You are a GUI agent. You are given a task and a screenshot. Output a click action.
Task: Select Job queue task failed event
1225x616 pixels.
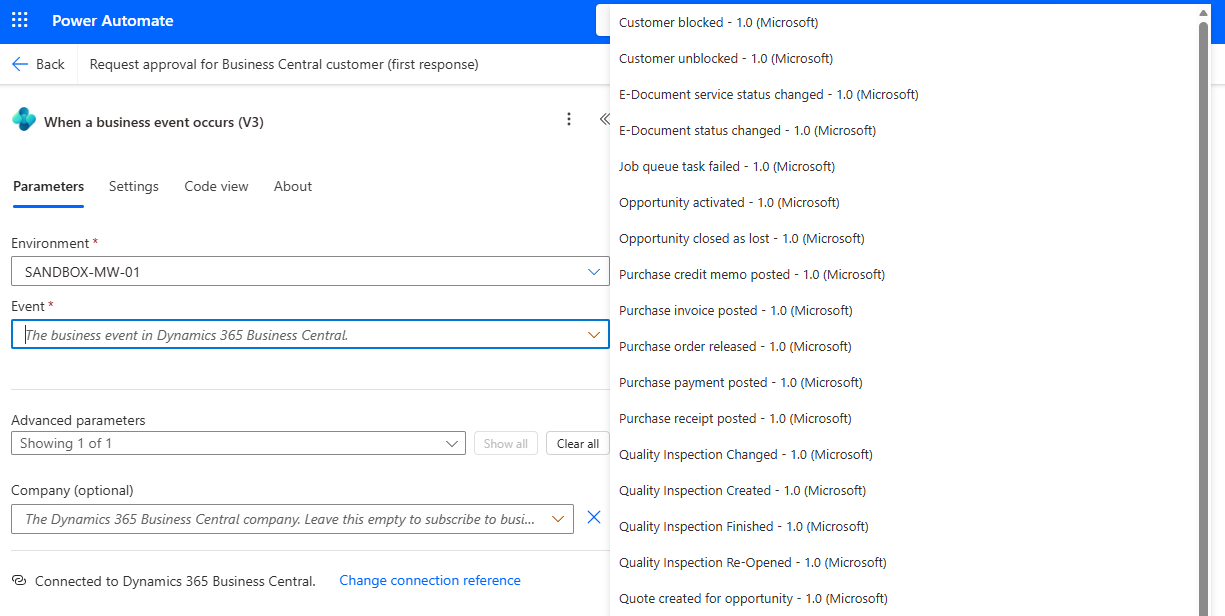pos(726,166)
